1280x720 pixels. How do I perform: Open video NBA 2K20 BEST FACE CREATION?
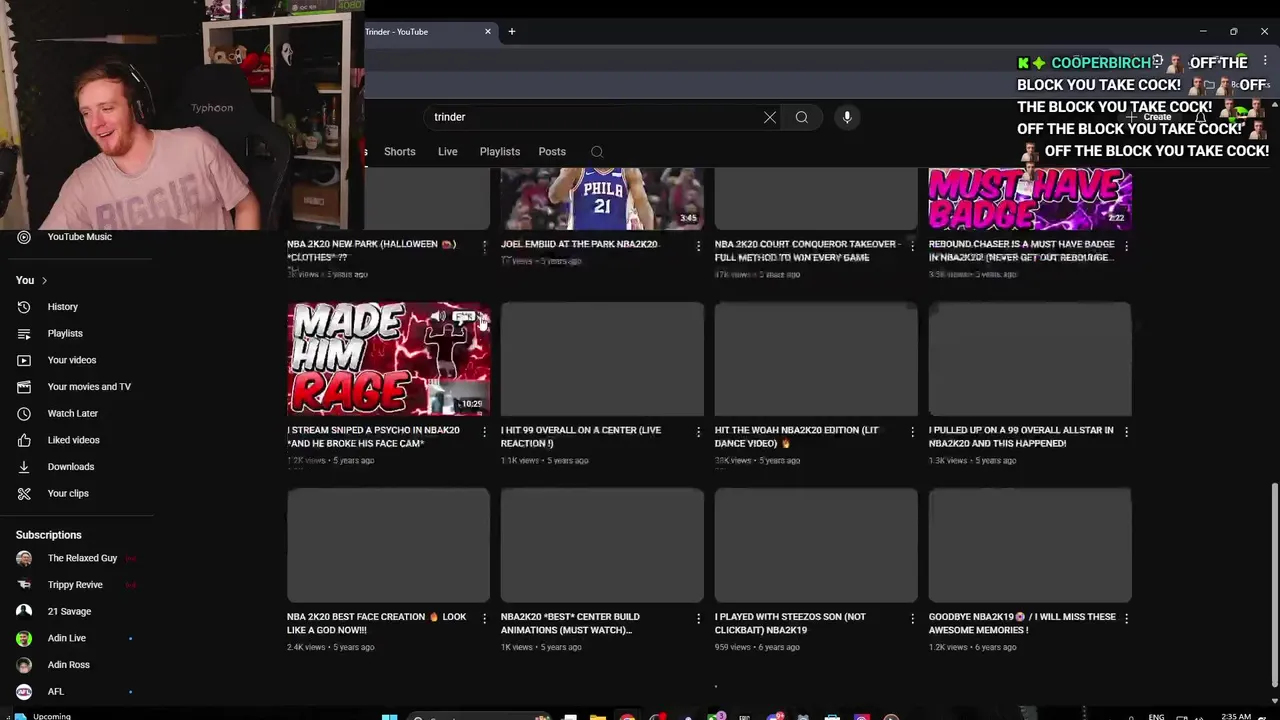(377, 623)
